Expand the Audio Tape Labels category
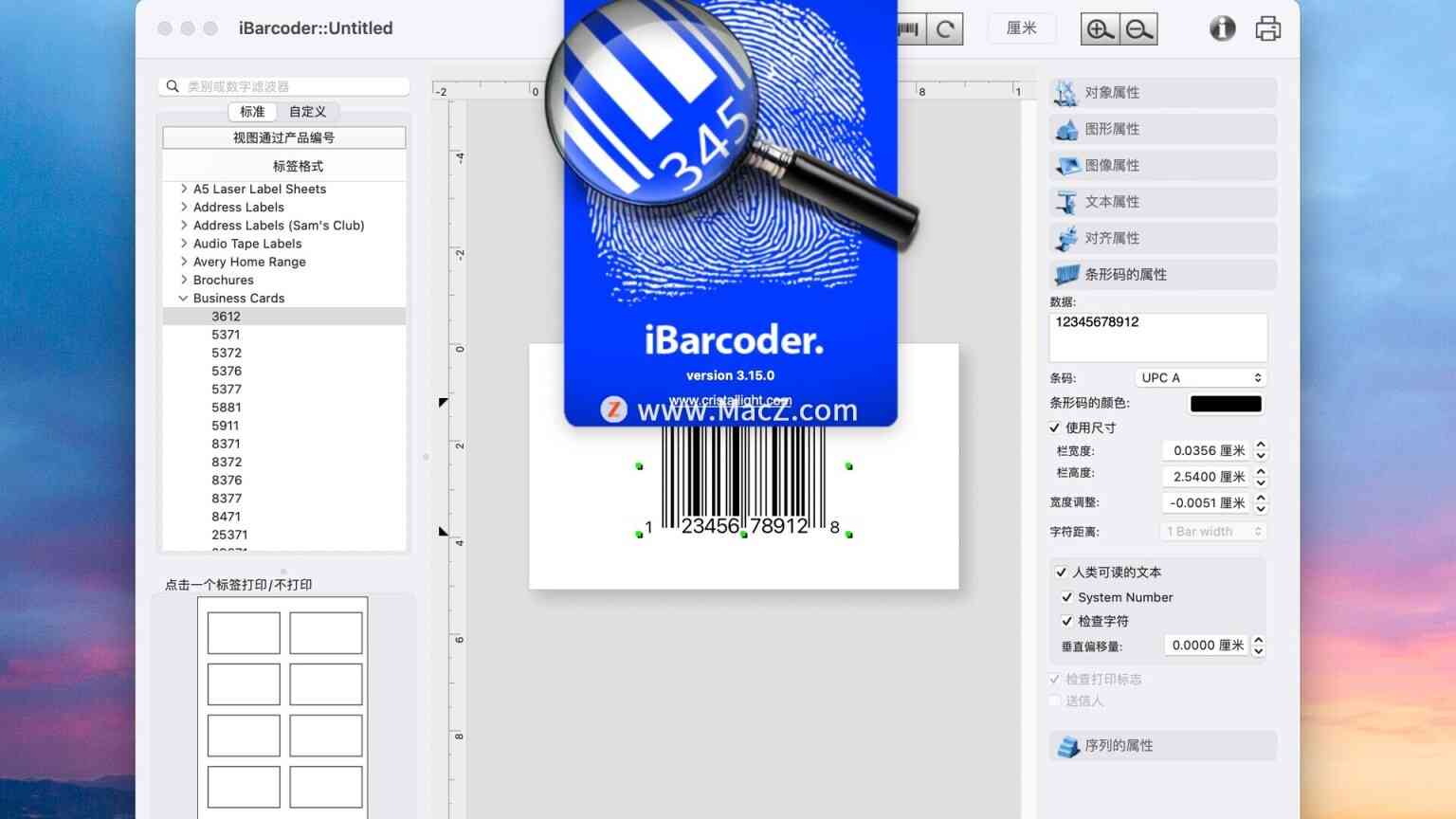The width and height of the screenshot is (1456, 819). [x=184, y=243]
